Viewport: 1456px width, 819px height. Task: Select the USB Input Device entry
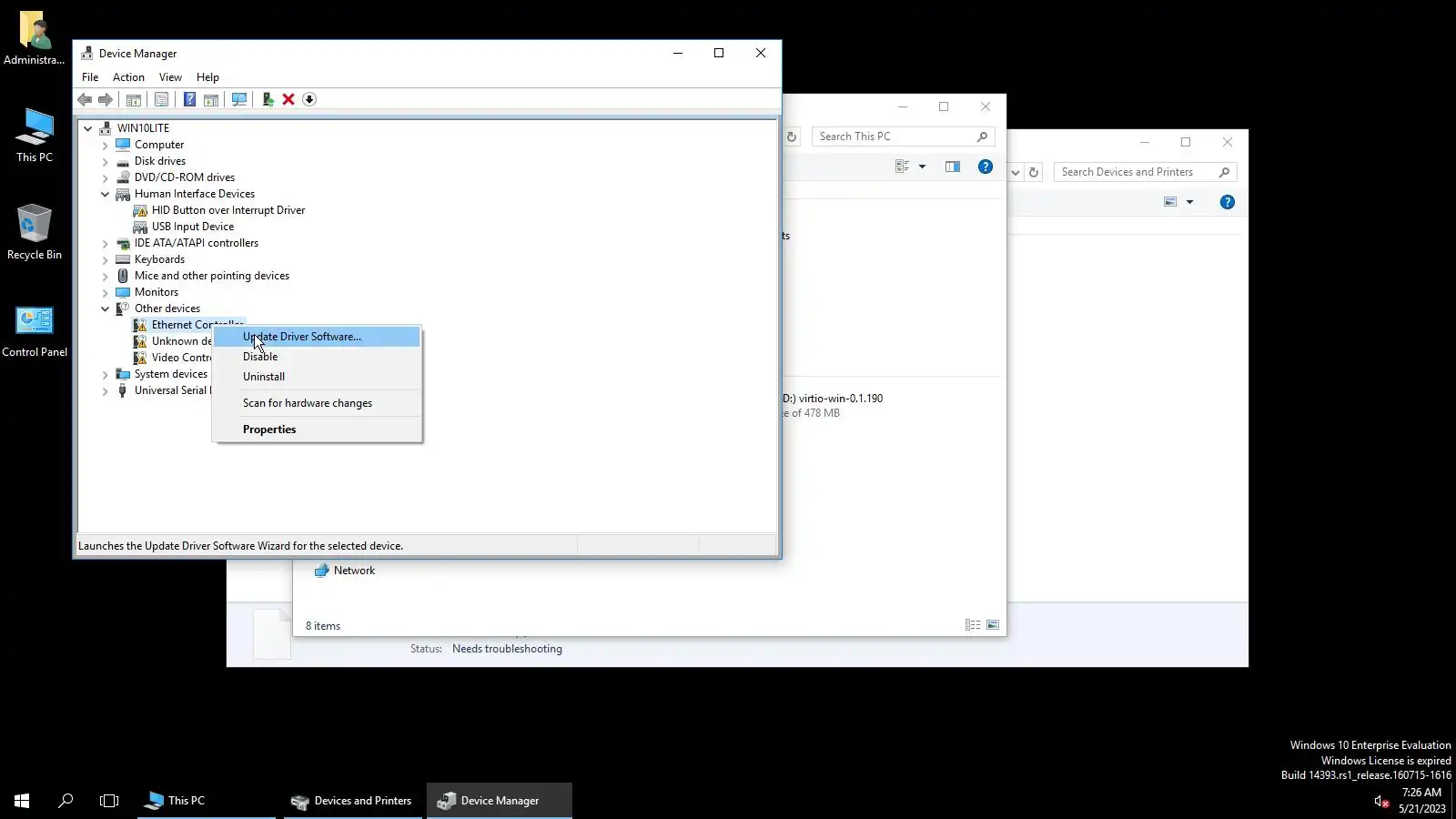click(192, 227)
